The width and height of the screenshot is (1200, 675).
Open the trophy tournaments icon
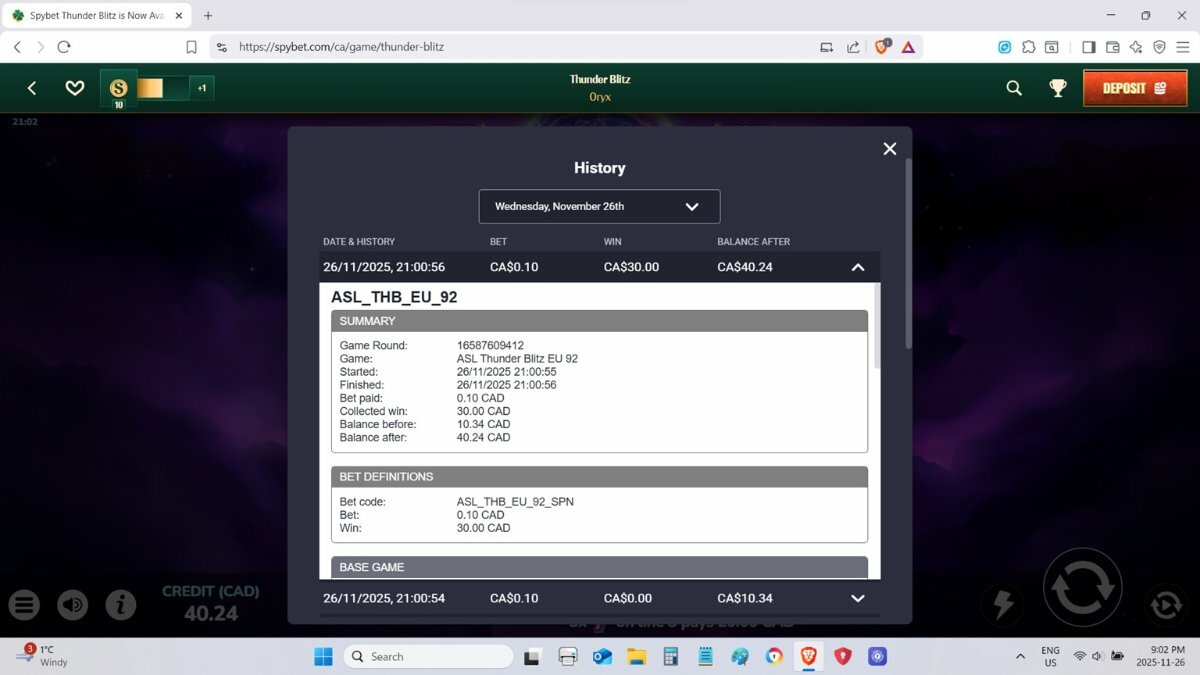[1057, 88]
